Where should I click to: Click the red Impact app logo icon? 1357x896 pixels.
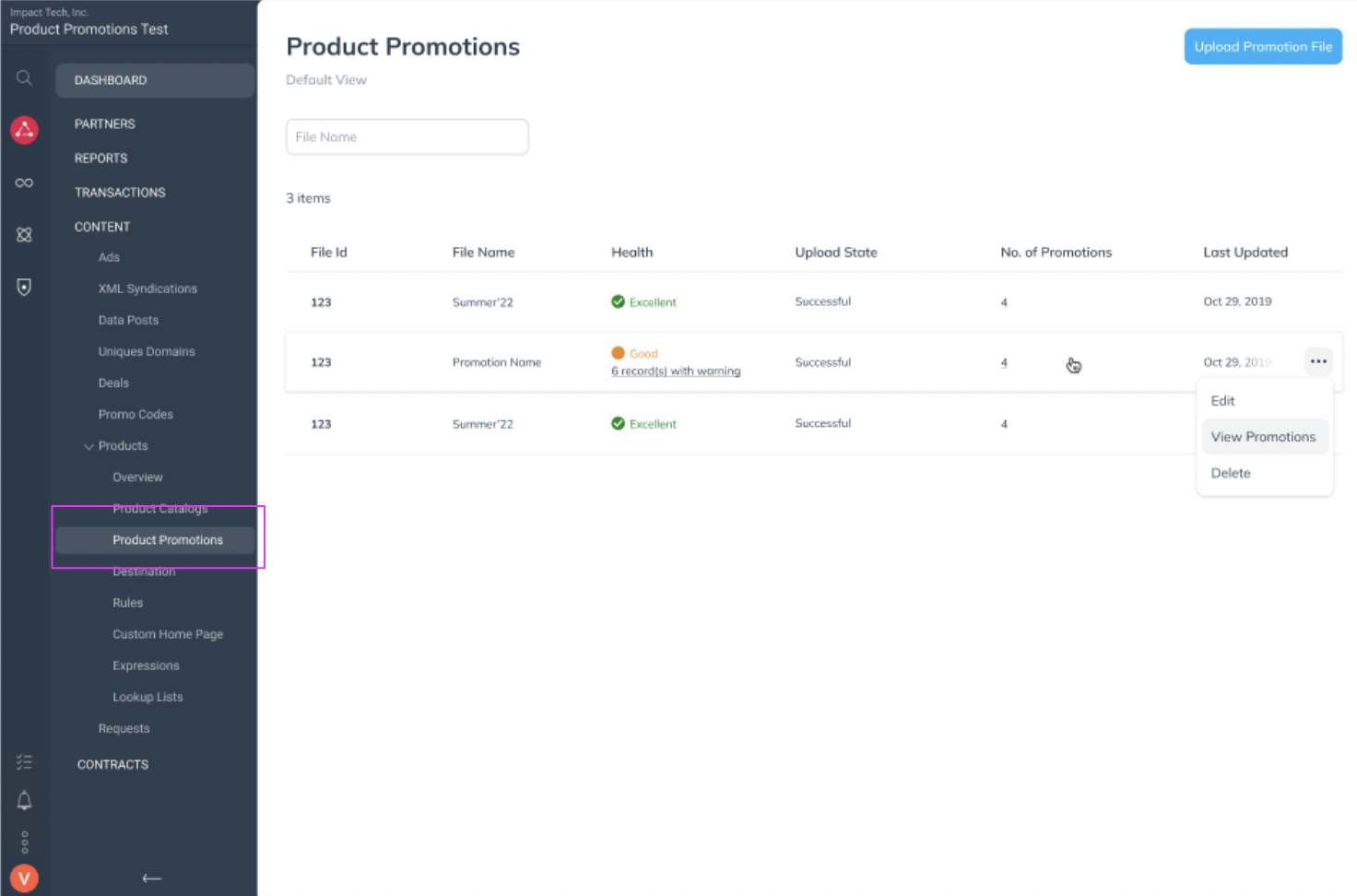tap(24, 130)
